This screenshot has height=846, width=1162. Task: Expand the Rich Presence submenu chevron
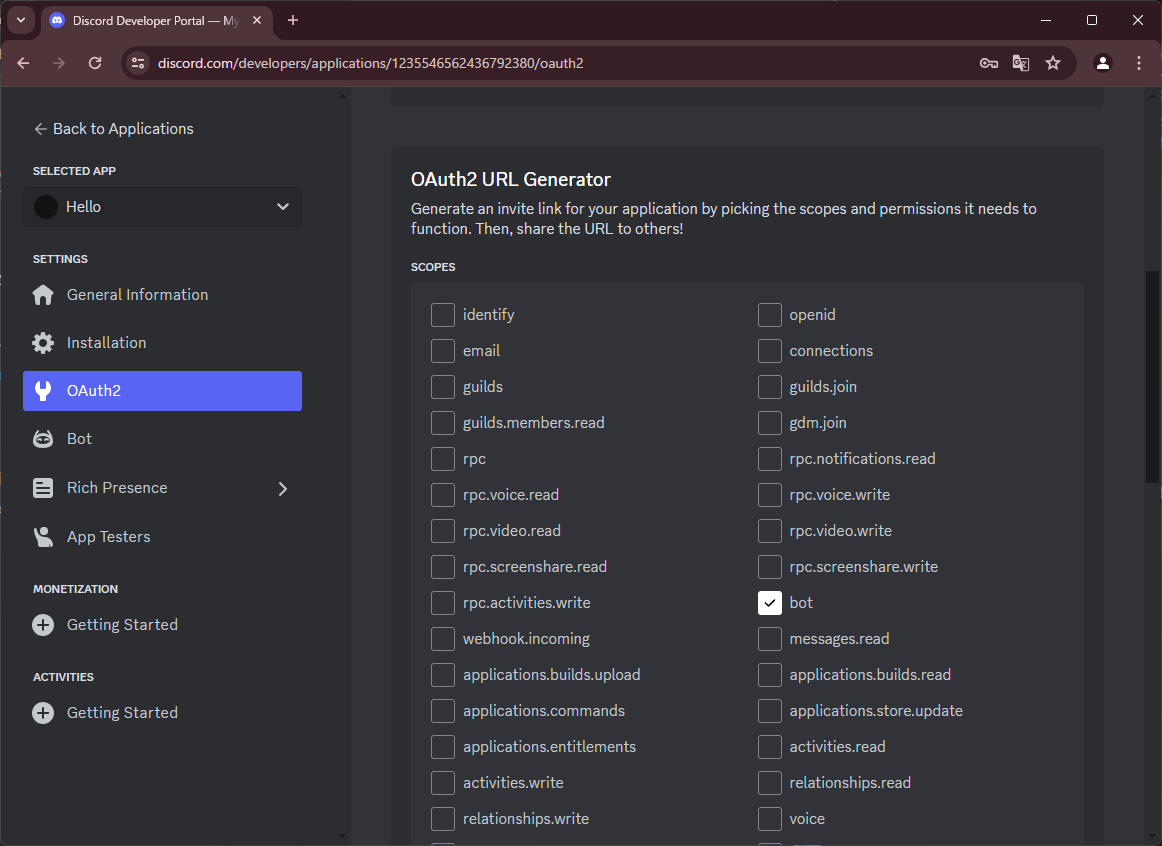pos(282,488)
